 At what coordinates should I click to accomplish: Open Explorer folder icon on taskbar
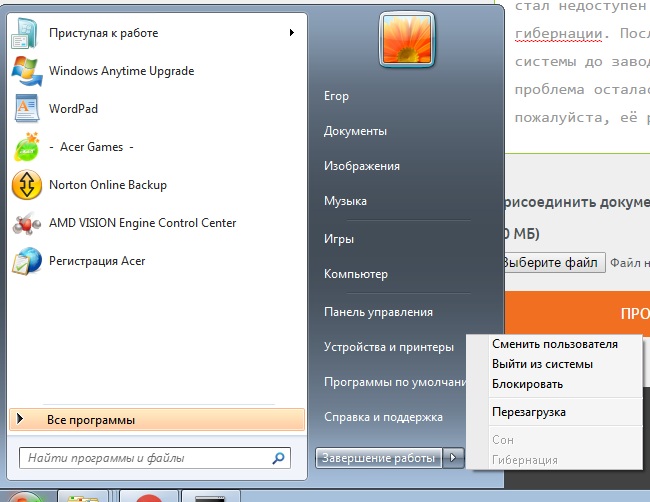click(x=83, y=497)
